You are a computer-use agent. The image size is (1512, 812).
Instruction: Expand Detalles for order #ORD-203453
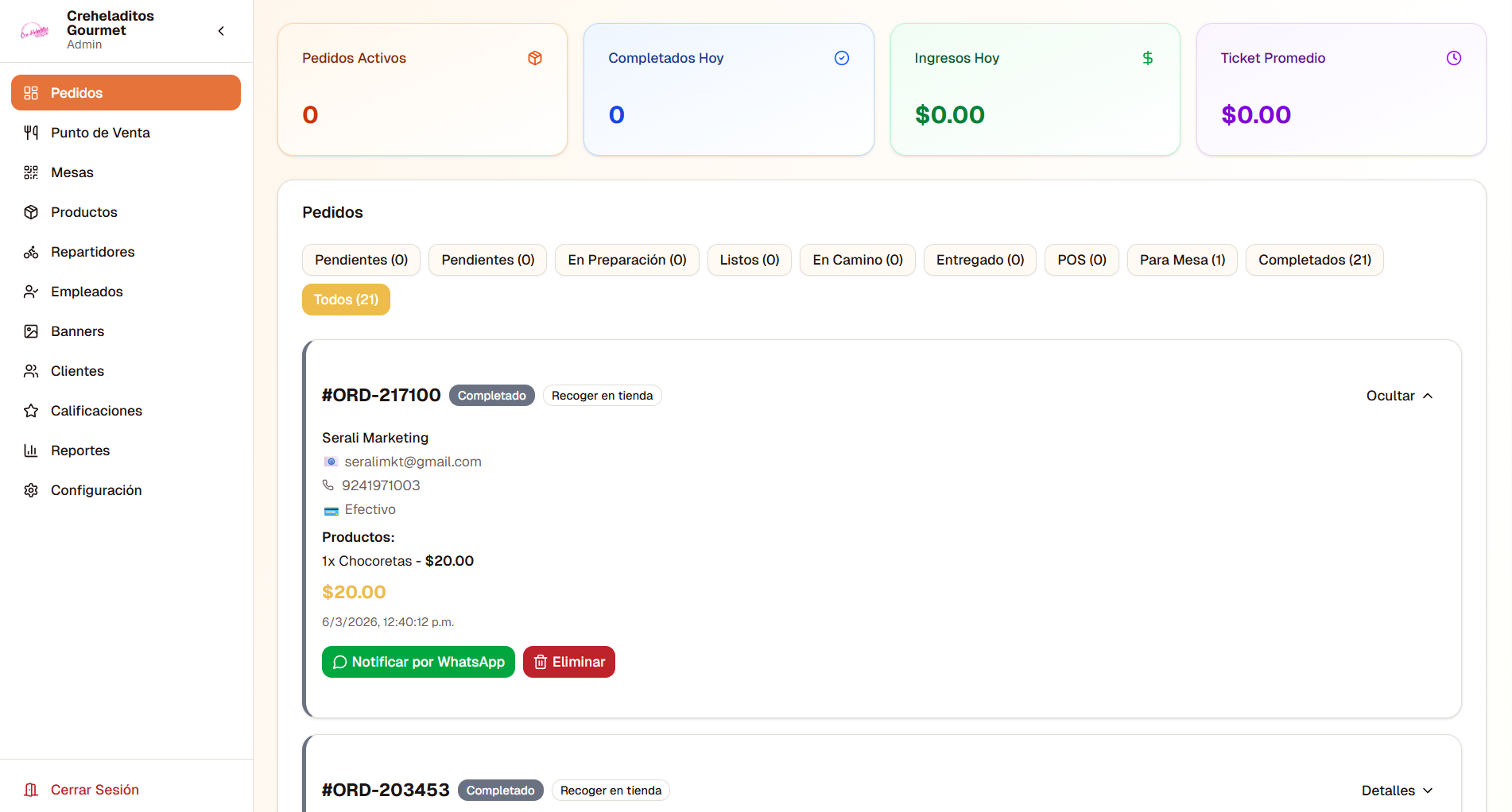1397,791
